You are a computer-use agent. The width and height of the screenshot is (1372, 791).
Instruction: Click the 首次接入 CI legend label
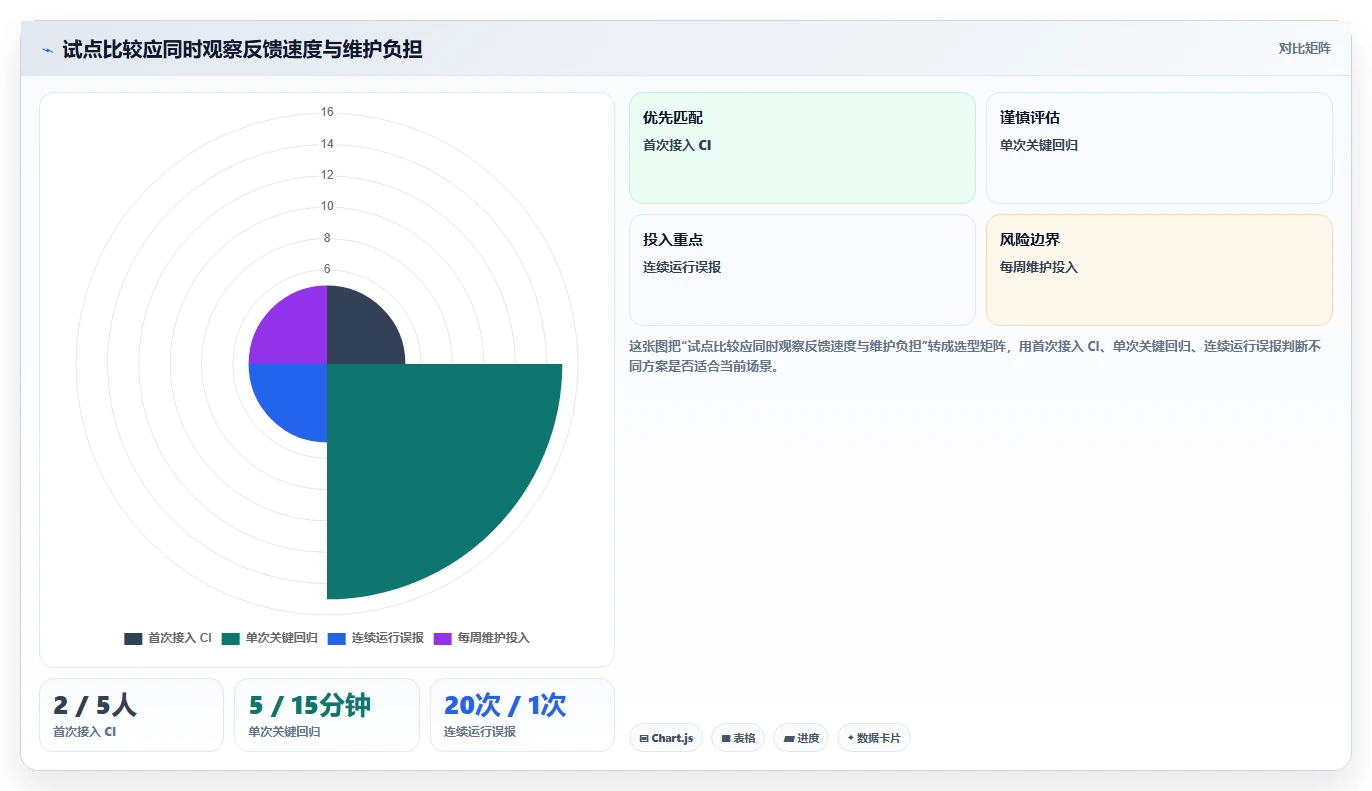[180, 638]
